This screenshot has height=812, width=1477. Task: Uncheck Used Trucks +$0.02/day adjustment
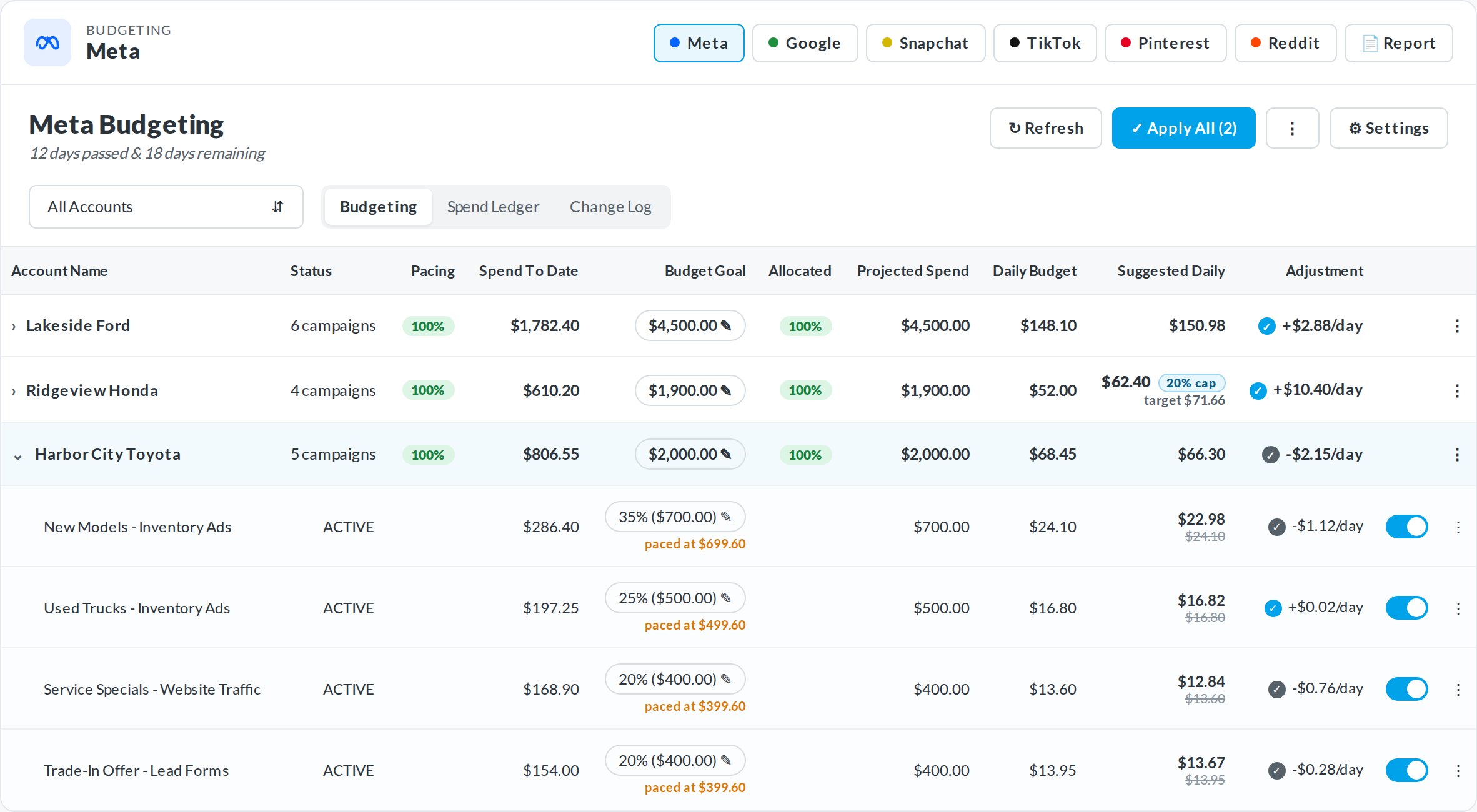click(x=1273, y=608)
